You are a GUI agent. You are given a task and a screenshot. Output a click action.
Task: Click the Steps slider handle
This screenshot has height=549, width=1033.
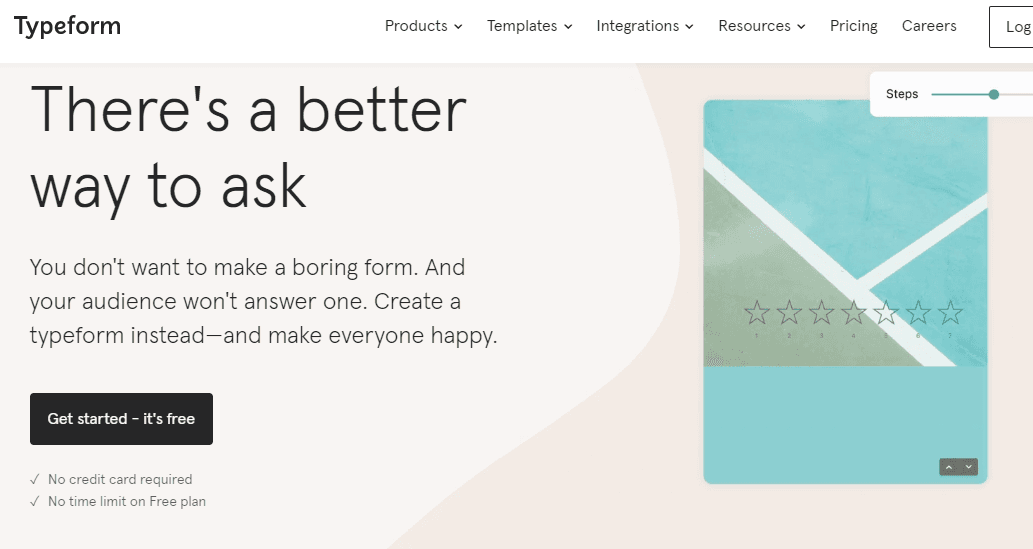994,95
